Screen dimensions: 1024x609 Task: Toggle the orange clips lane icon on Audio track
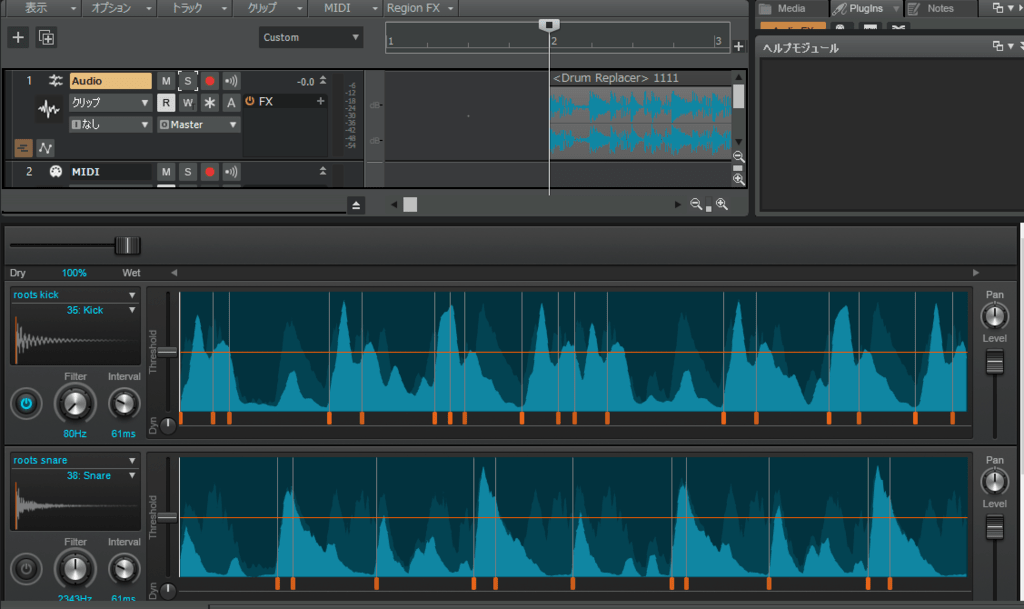(x=24, y=148)
